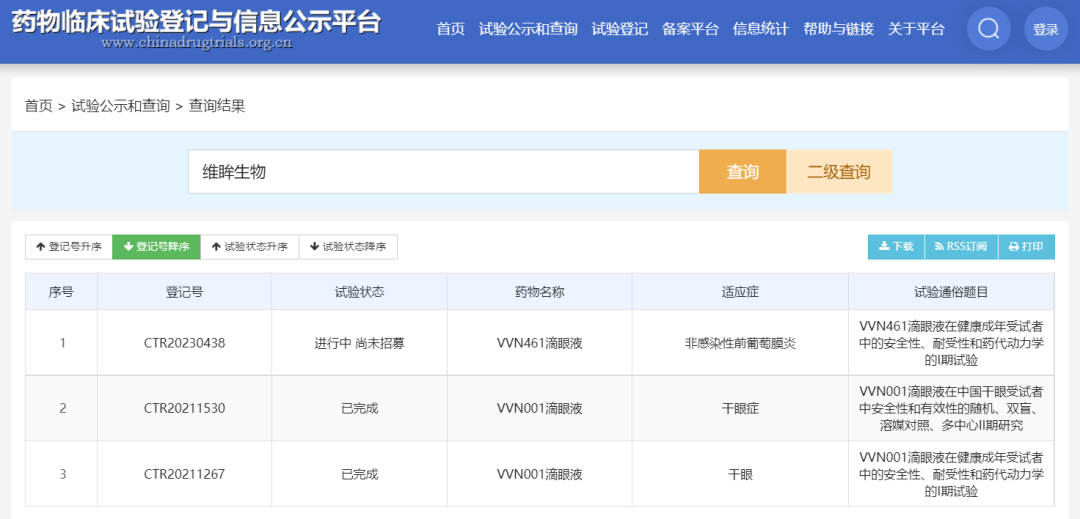Click the 试验通俗题目 column header

tap(951, 292)
